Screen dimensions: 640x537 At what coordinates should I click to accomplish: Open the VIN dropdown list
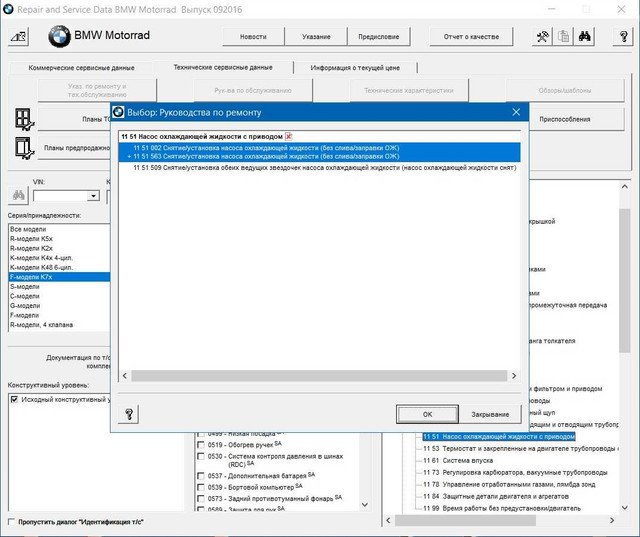tap(93, 196)
